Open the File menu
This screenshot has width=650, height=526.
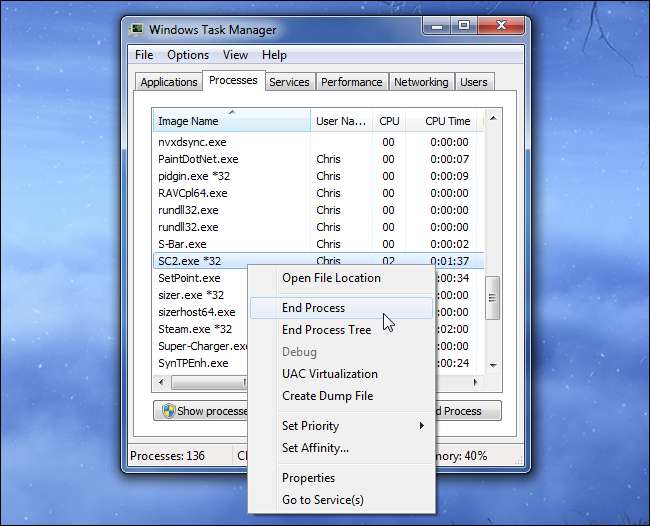pos(144,55)
